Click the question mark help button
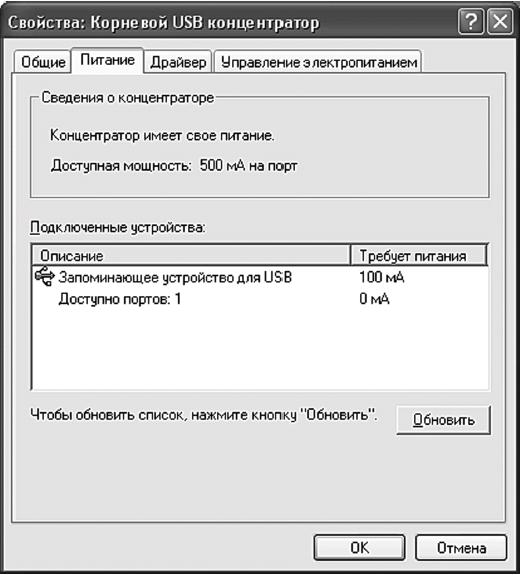This screenshot has width=520, height=575. click(470, 22)
